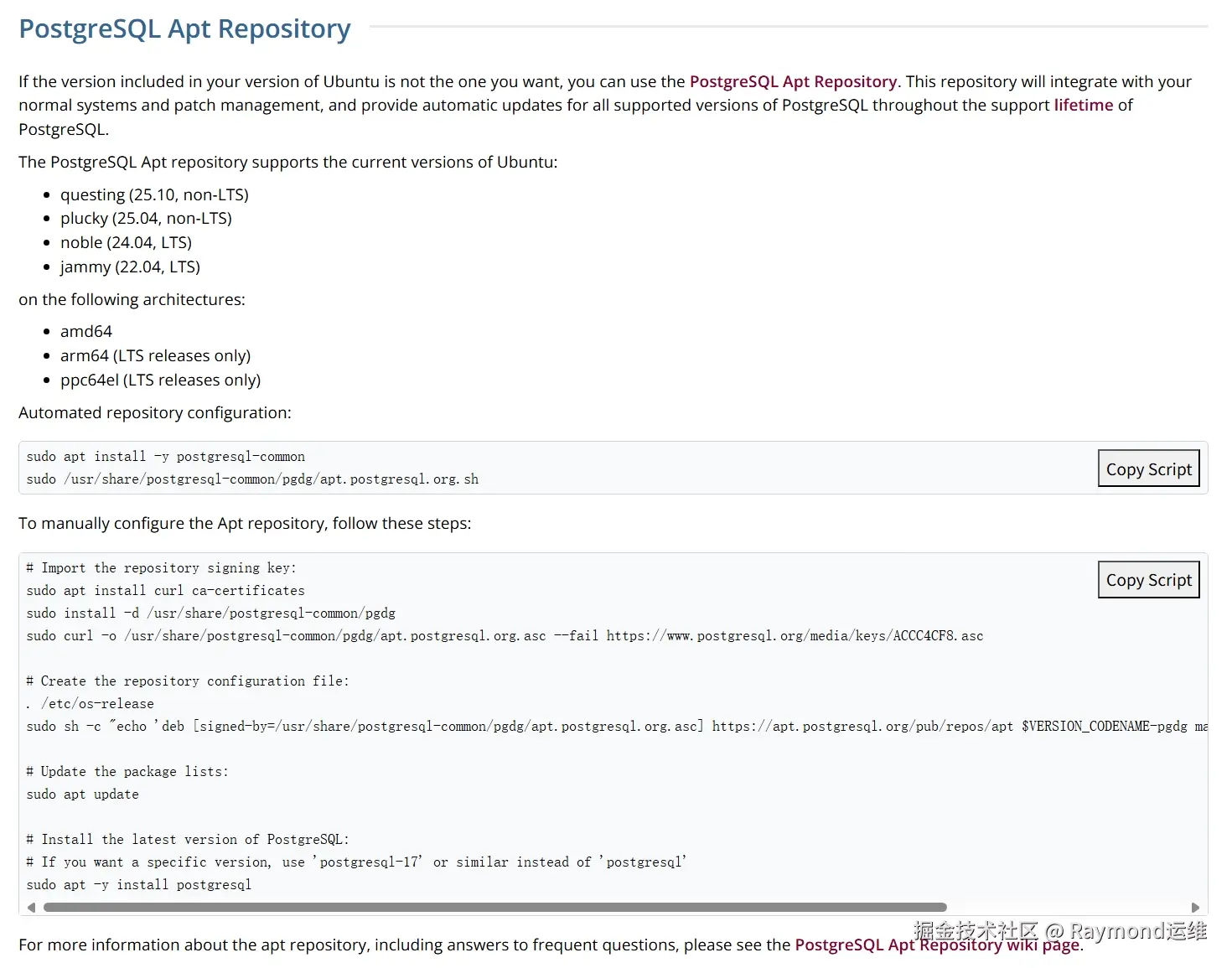
Task: Click the 'plucky (25.04, non-LTS)' list item
Action: pos(146,218)
